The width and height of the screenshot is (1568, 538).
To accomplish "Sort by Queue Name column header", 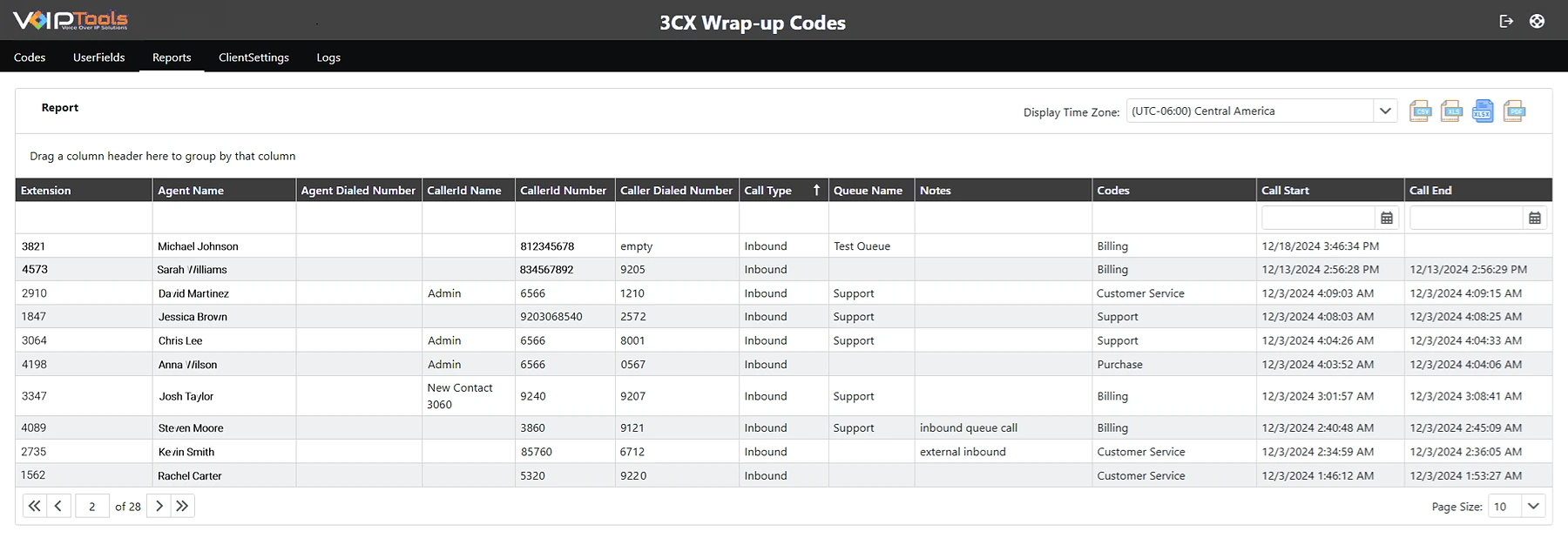I will click(x=871, y=190).
